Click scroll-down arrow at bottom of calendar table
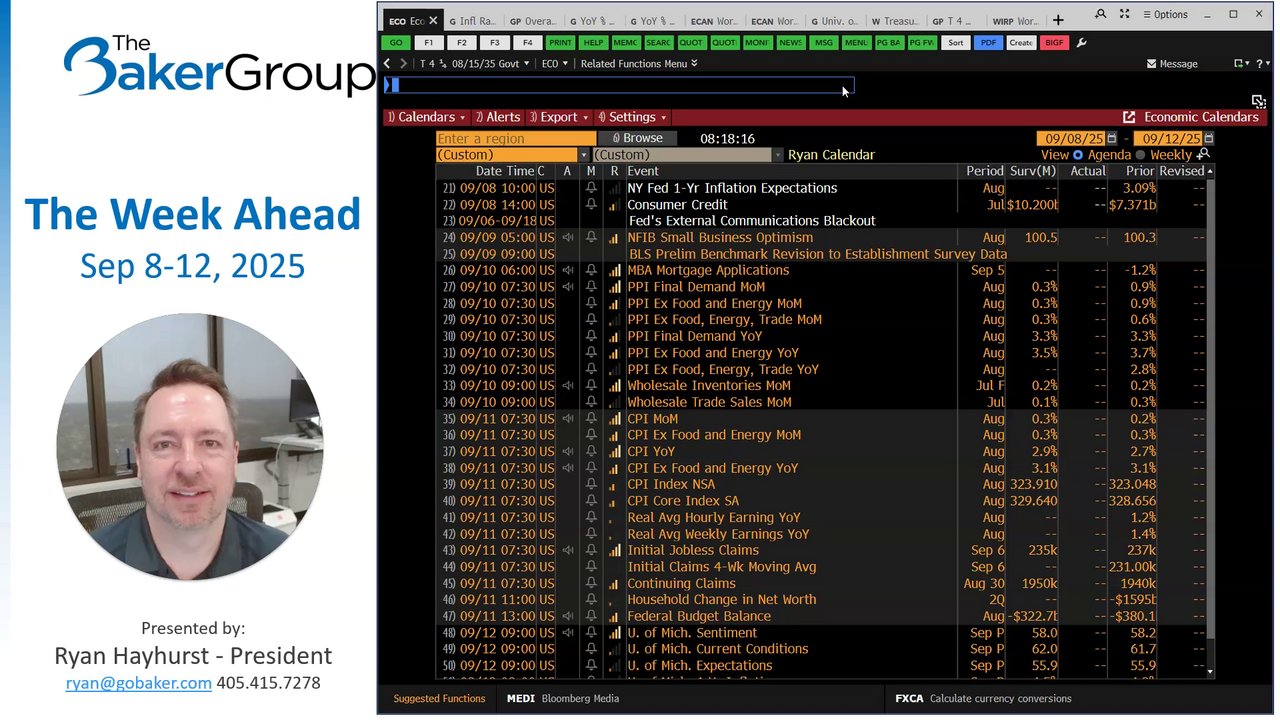 coord(1211,672)
